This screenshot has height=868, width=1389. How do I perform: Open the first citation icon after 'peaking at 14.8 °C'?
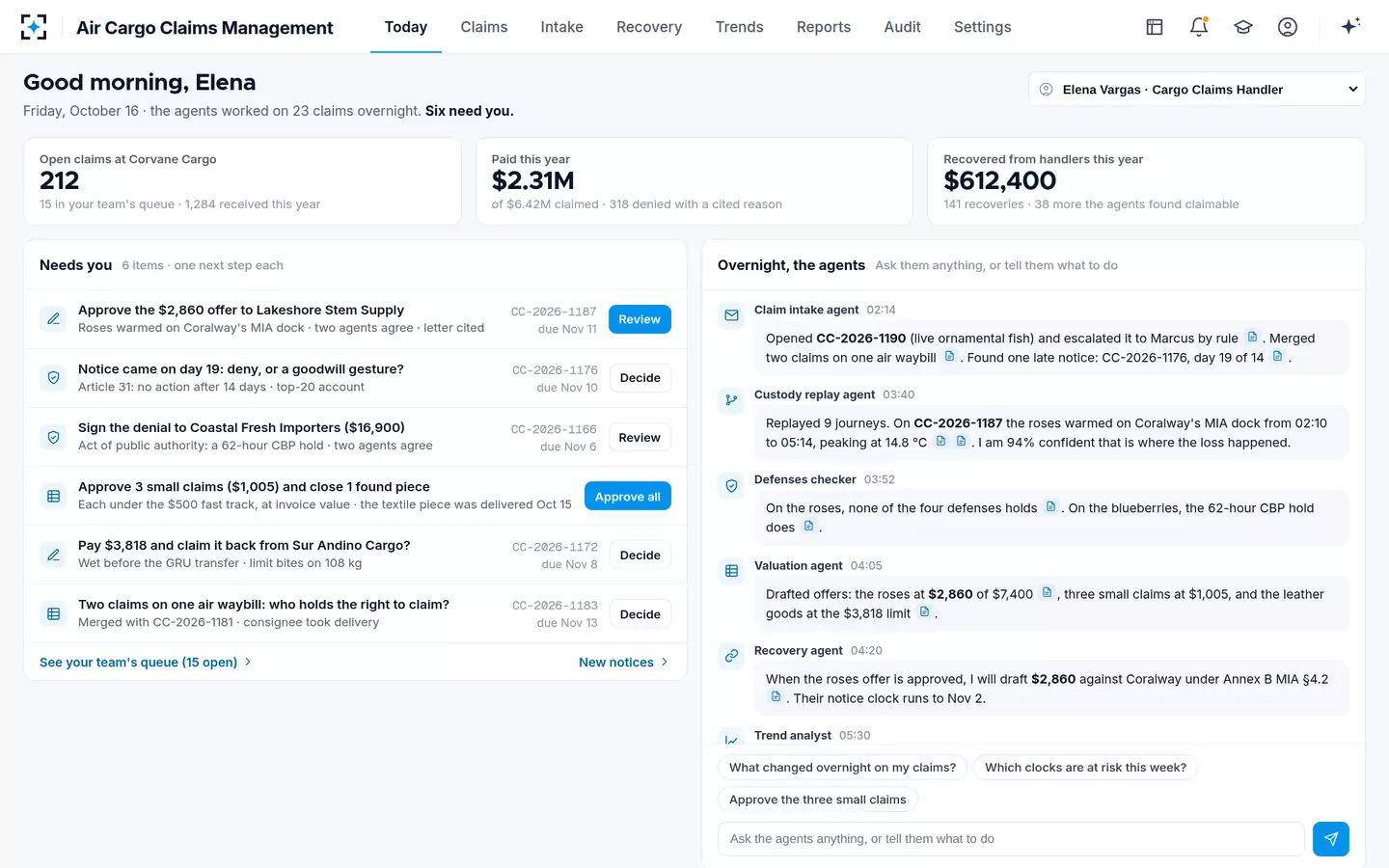pyautogui.click(x=940, y=442)
